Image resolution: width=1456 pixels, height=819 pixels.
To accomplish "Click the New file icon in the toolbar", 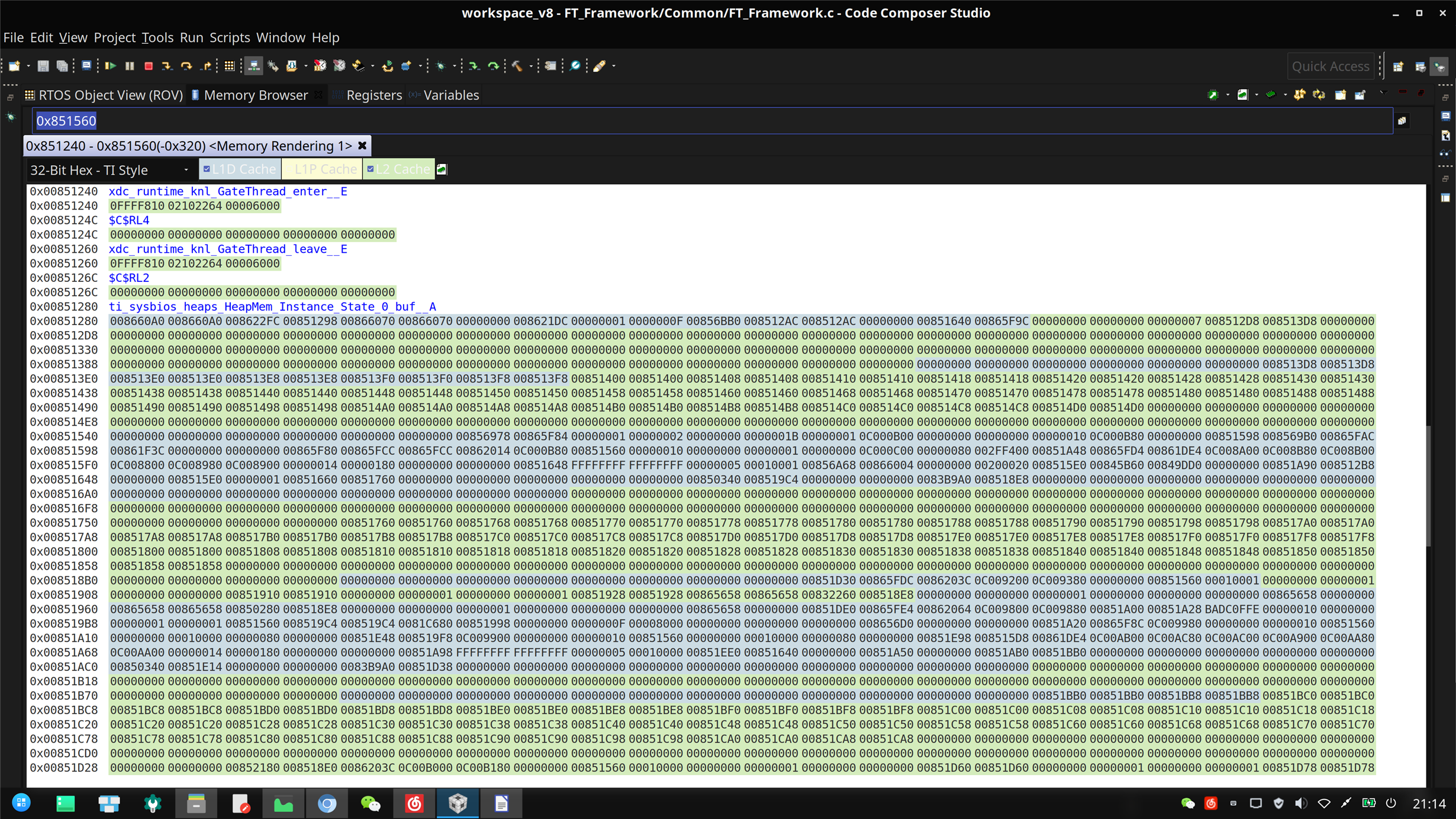I will click(x=14, y=66).
